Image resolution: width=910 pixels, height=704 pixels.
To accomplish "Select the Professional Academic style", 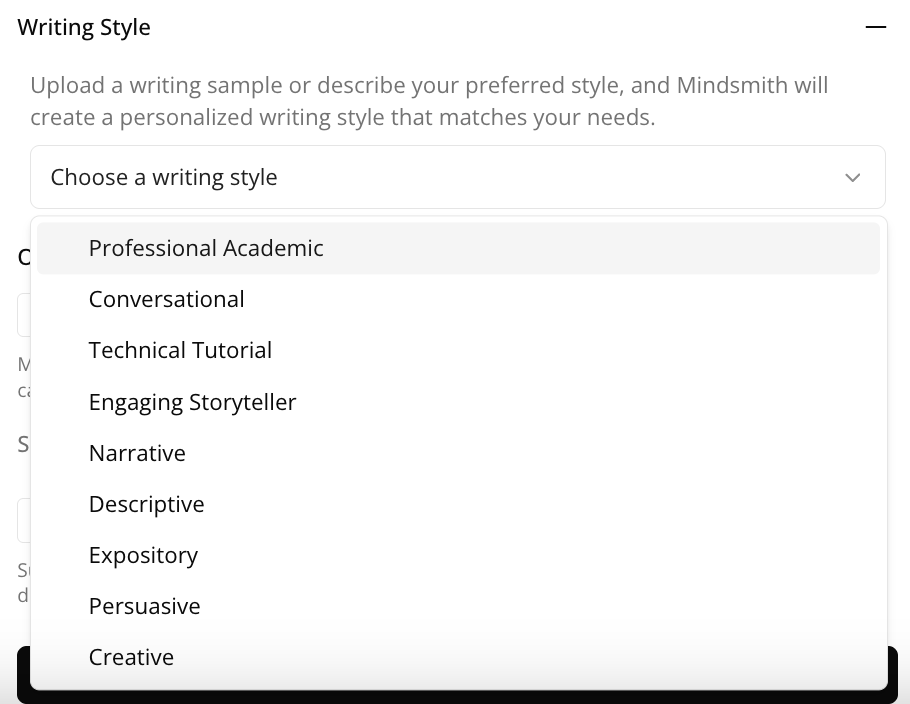I will pyautogui.click(x=206, y=248).
